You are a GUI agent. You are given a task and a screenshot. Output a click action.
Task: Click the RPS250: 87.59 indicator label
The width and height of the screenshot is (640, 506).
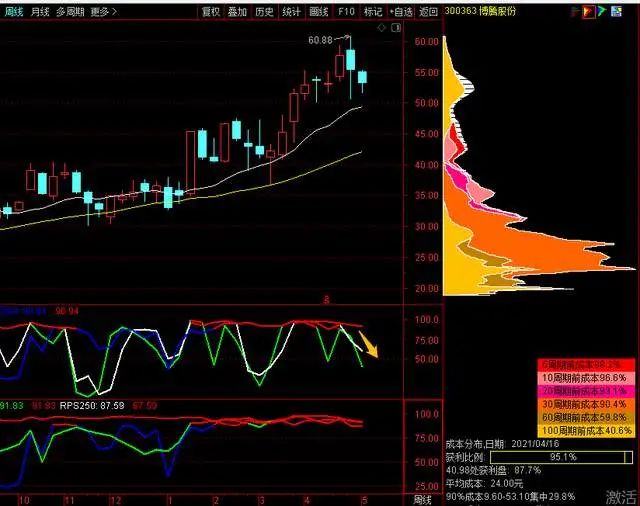click(x=92, y=406)
